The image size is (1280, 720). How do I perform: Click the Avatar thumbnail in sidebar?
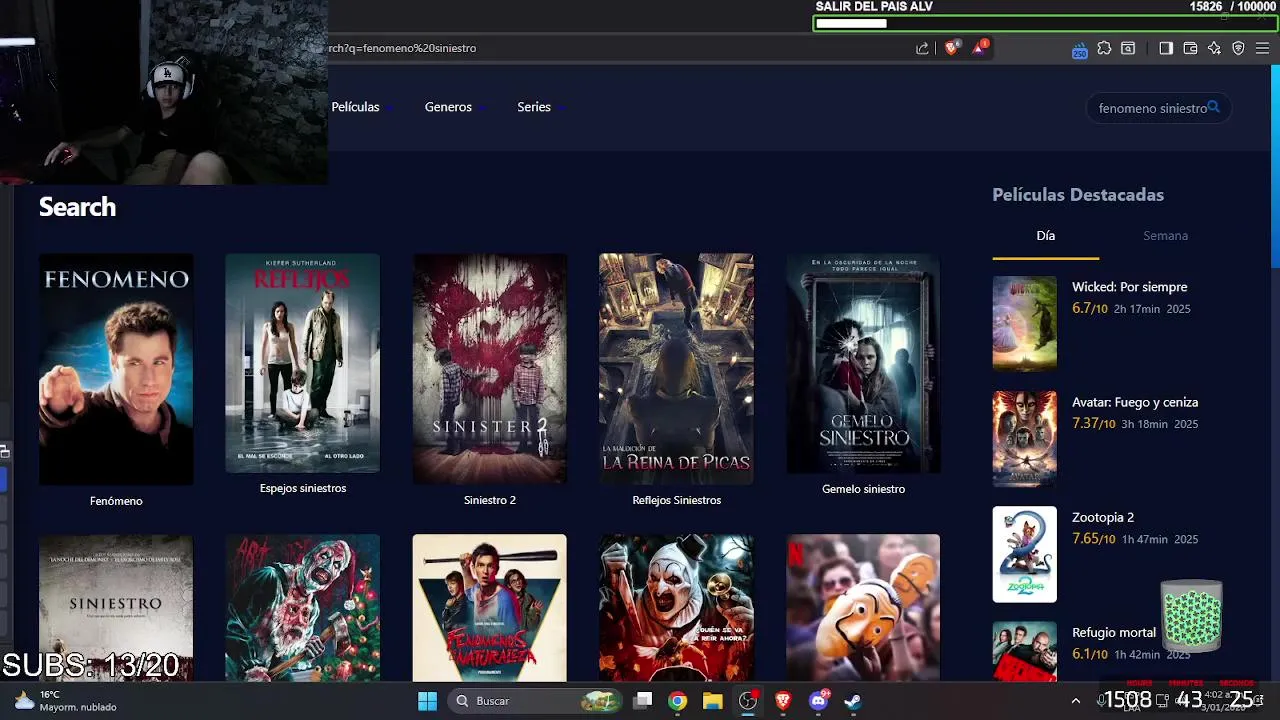click(x=1024, y=438)
